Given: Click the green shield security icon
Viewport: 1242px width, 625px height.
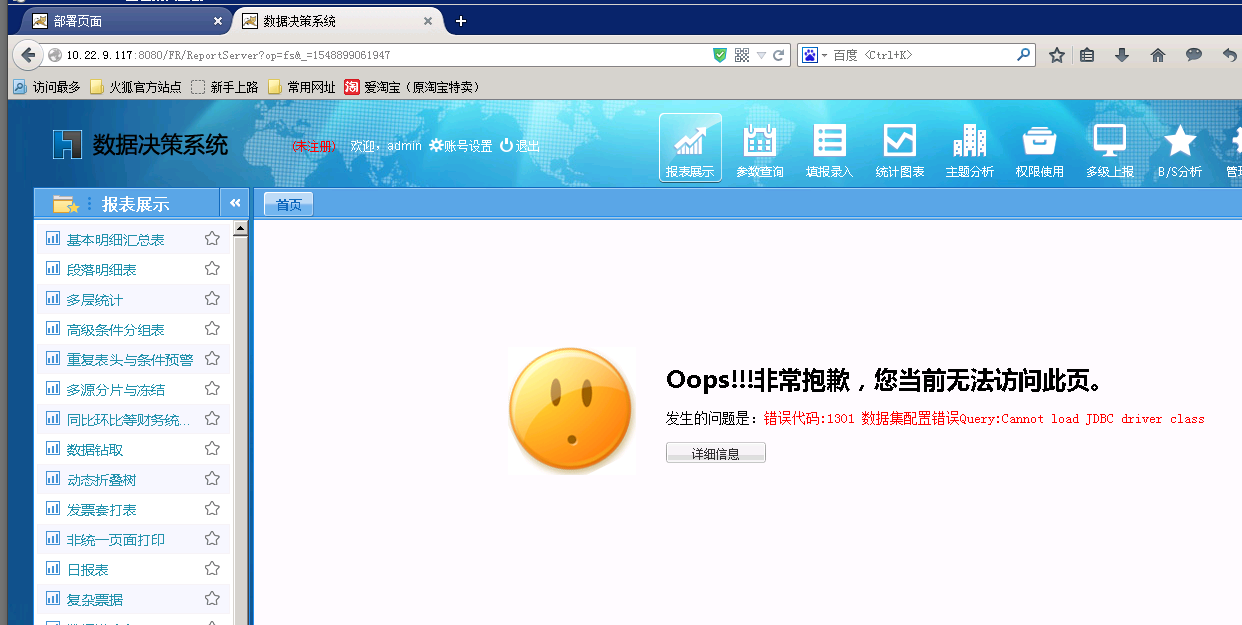Looking at the screenshot, I should (x=720, y=55).
